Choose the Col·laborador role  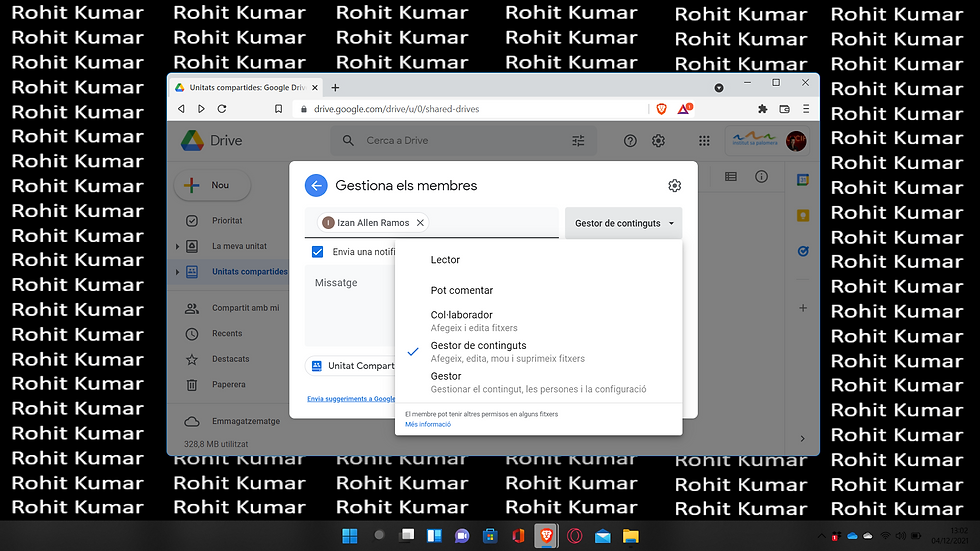538,321
